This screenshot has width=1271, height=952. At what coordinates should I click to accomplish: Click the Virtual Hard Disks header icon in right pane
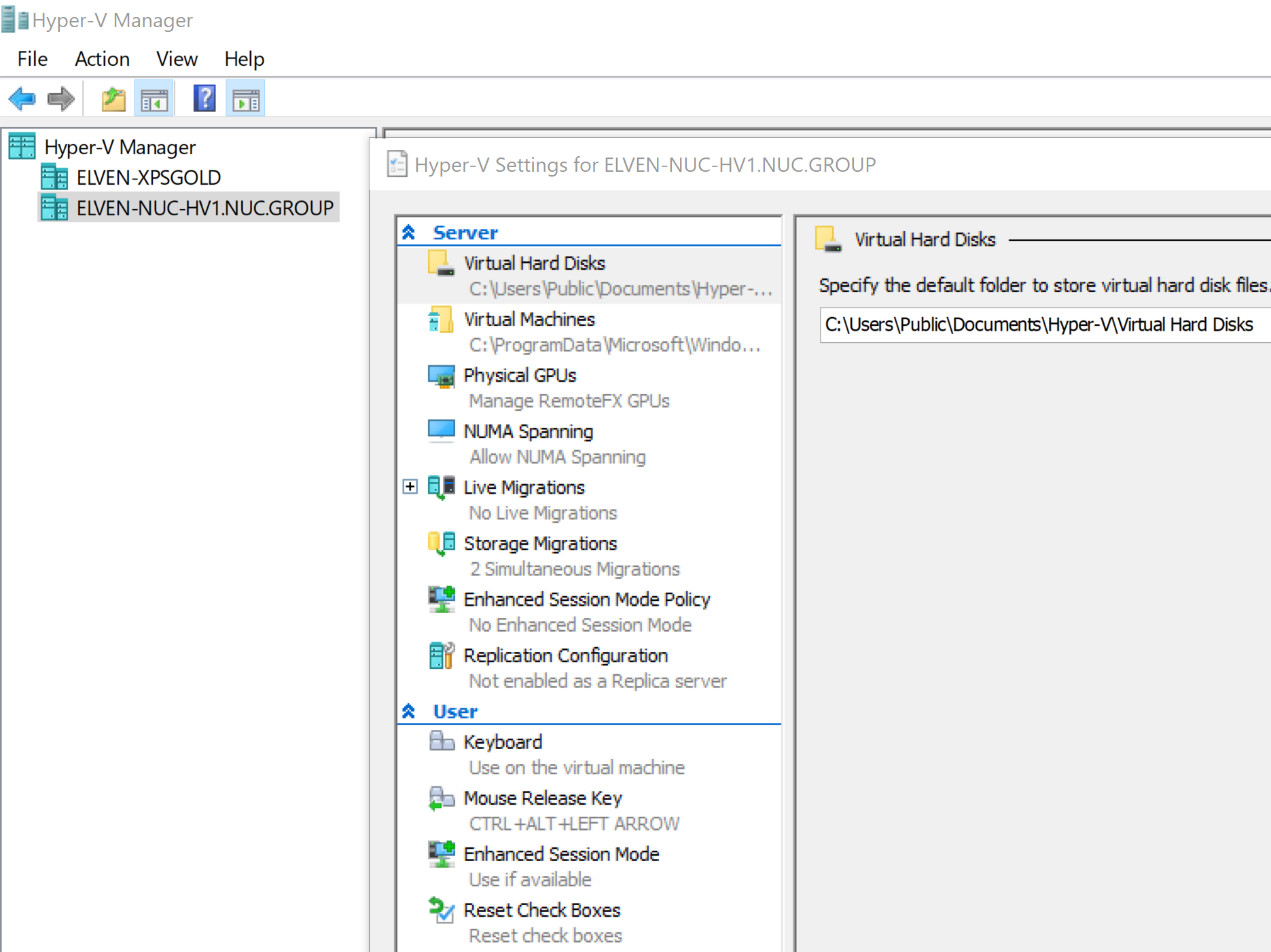pos(828,239)
